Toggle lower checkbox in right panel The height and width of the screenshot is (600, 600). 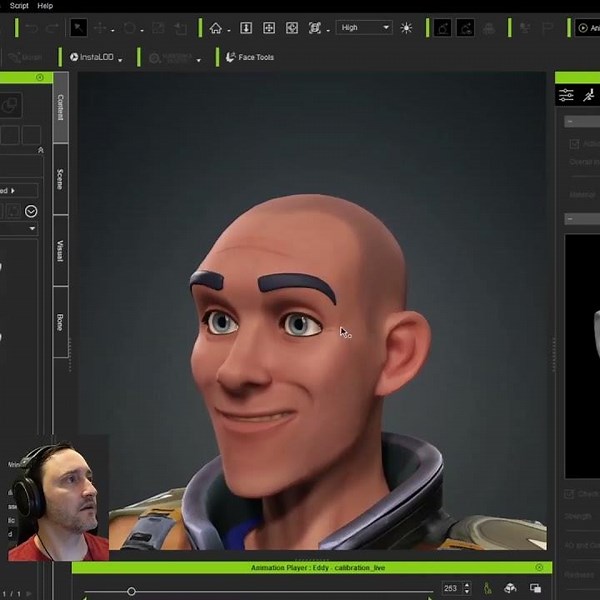tap(569, 494)
